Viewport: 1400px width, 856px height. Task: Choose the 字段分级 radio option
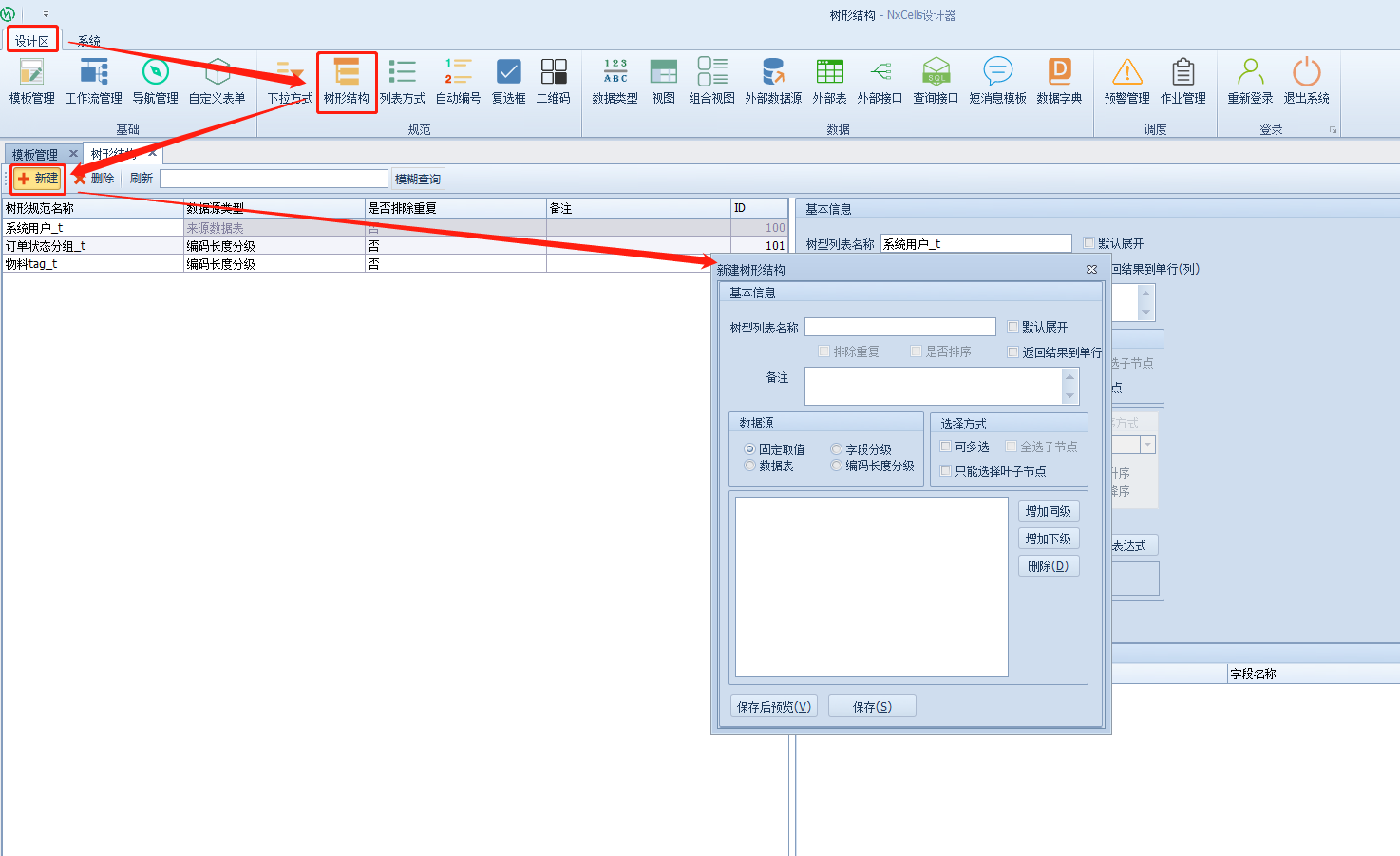837,449
